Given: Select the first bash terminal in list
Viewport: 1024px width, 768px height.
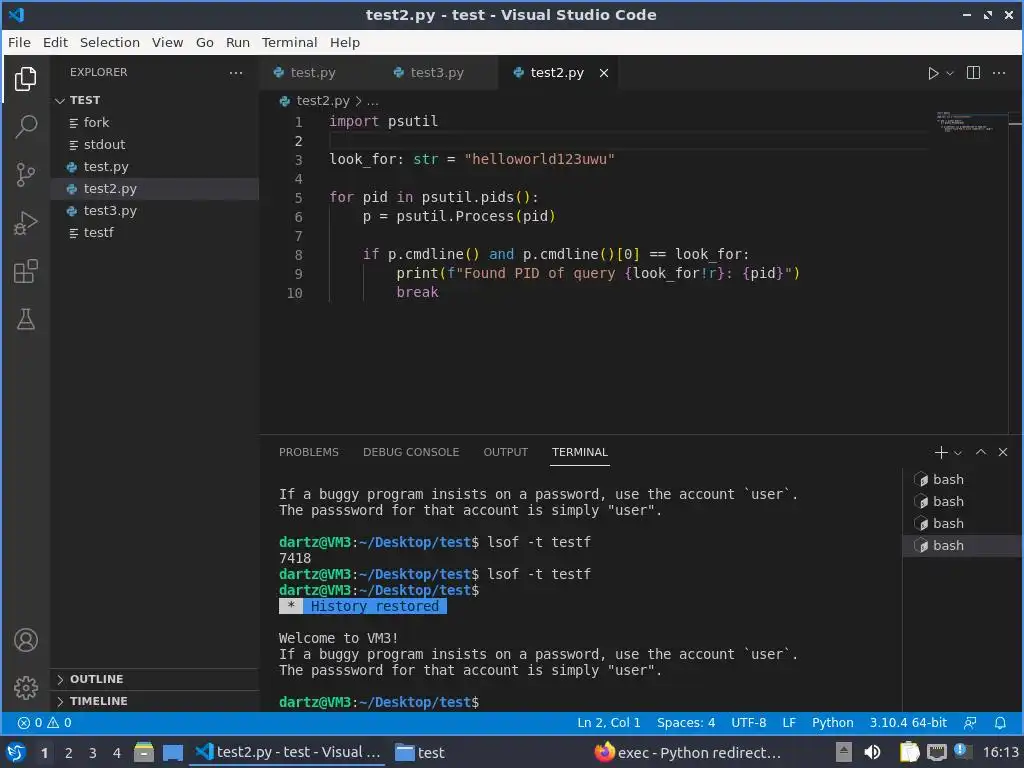Looking at the screenshot, I should (963, 479).
